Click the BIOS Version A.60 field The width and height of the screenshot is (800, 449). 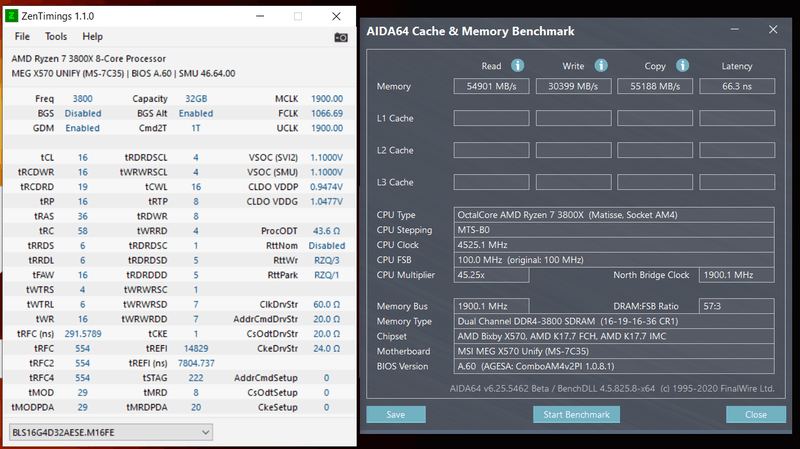click(614, 366)
